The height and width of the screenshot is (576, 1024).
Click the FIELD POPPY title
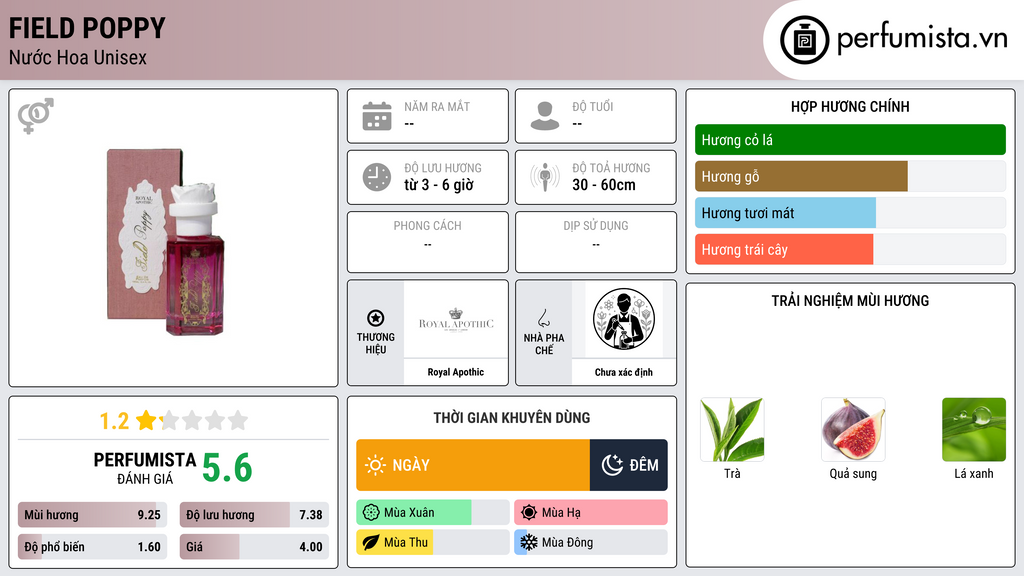pos(87,29)
